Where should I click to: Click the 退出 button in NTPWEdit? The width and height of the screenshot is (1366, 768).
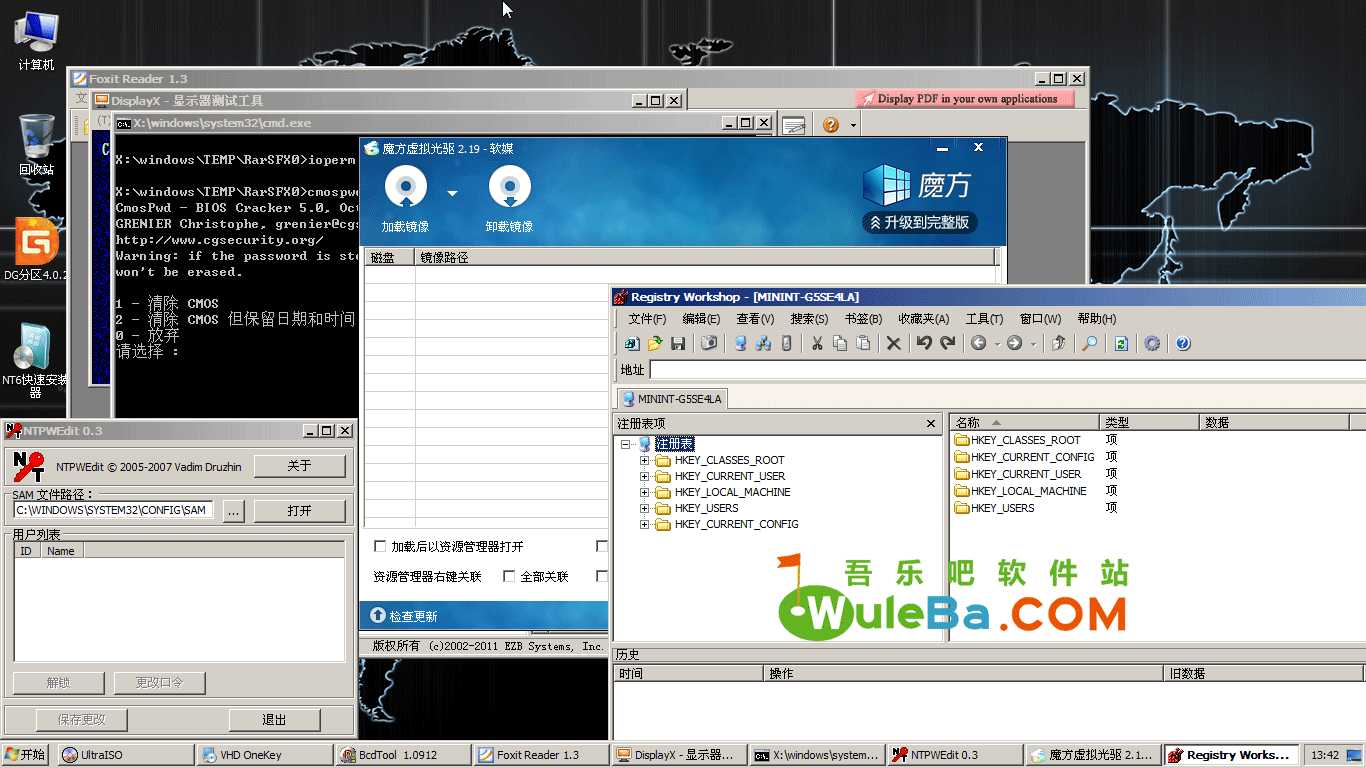coord(274,719)
